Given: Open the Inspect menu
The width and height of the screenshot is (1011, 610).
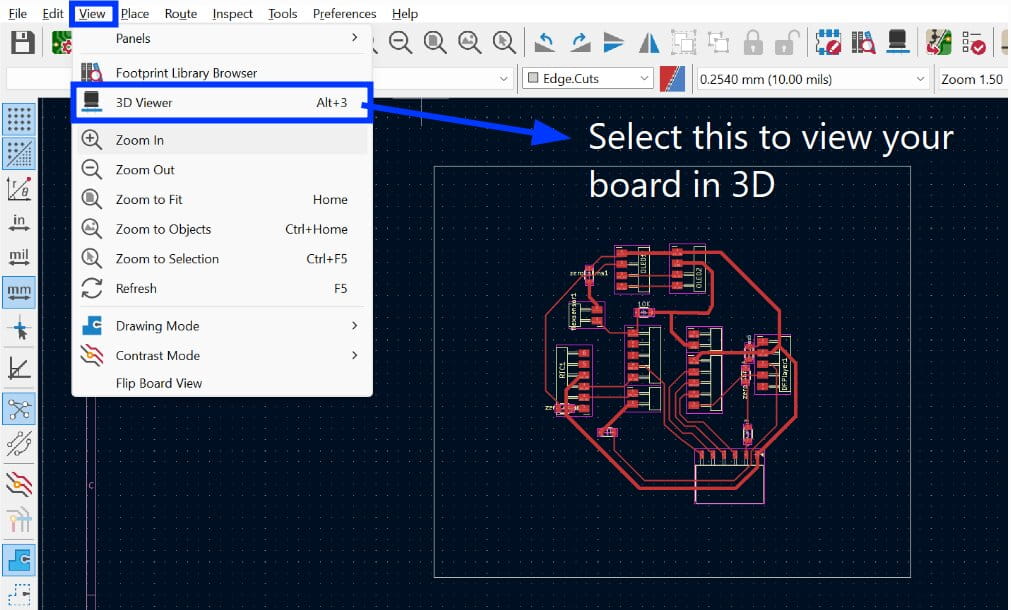Looking at the screenshot, I should 232,14.
